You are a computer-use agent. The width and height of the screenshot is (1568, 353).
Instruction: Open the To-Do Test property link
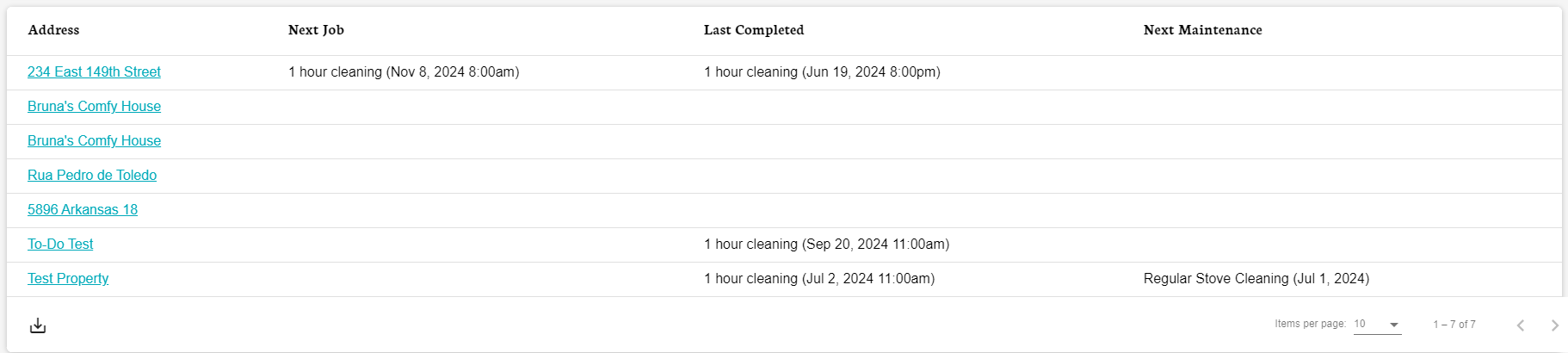60,245
